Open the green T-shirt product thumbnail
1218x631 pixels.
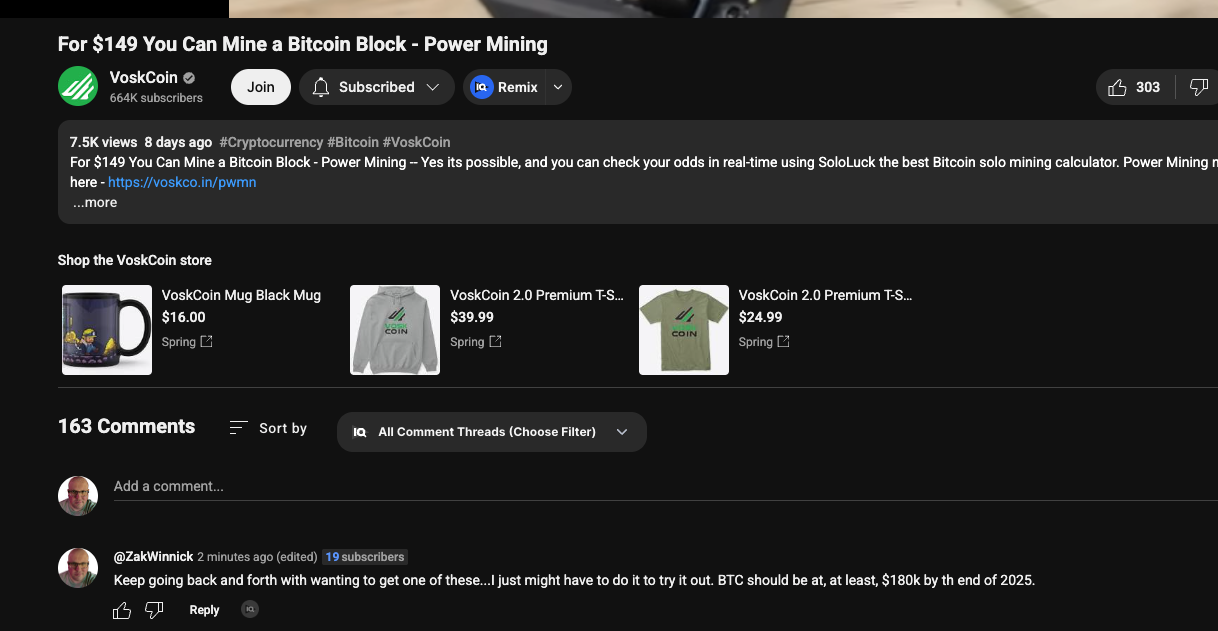tap(684, 330)
